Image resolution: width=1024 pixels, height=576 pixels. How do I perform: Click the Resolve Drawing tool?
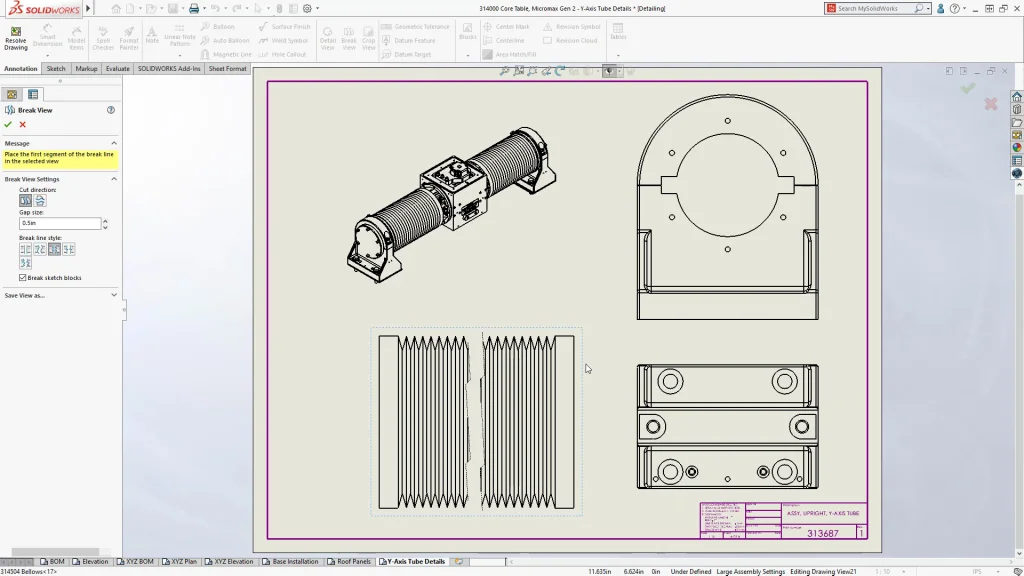click(x=16, y=38)
